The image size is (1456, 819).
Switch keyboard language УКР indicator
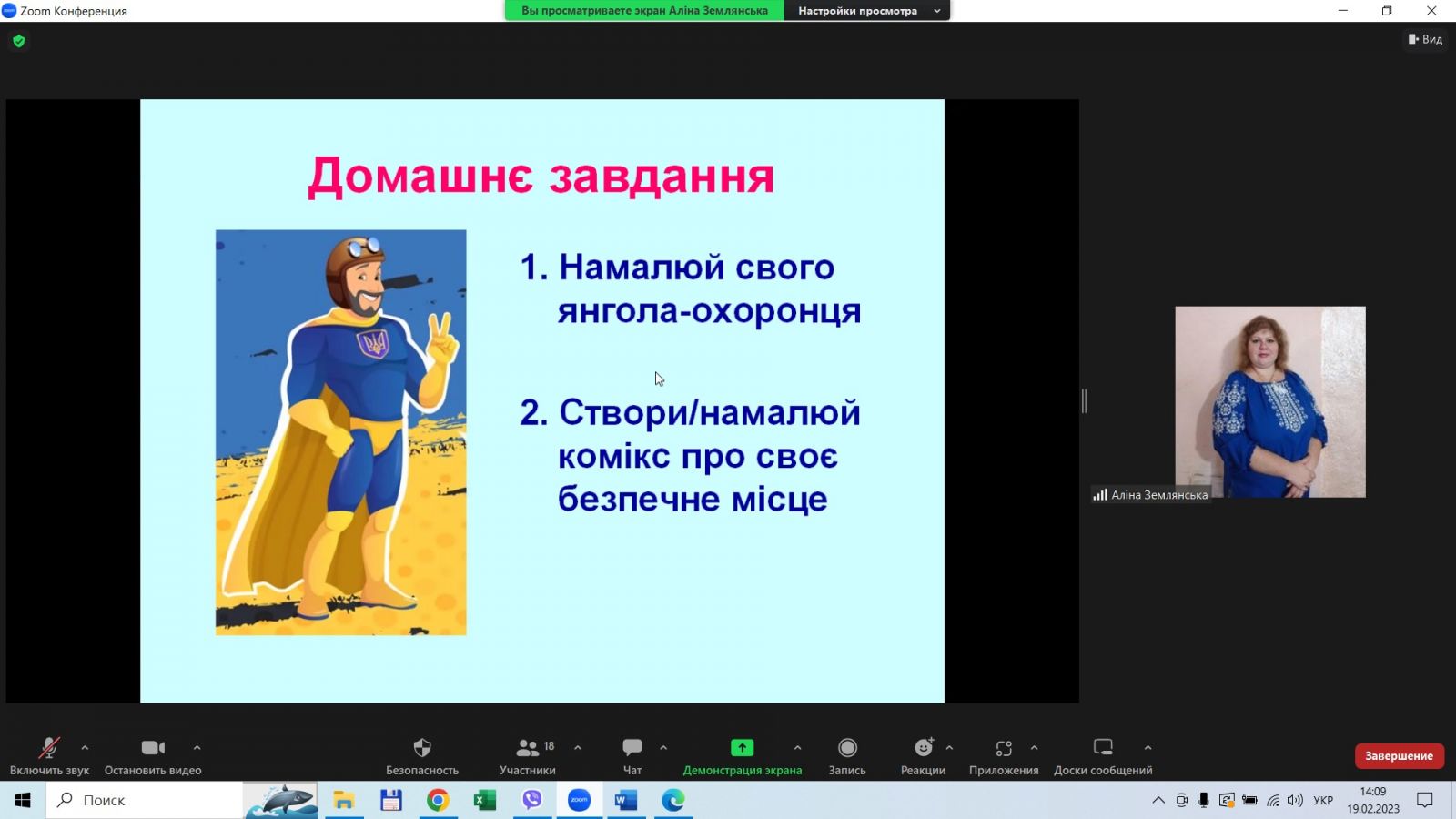point(1323,800)
